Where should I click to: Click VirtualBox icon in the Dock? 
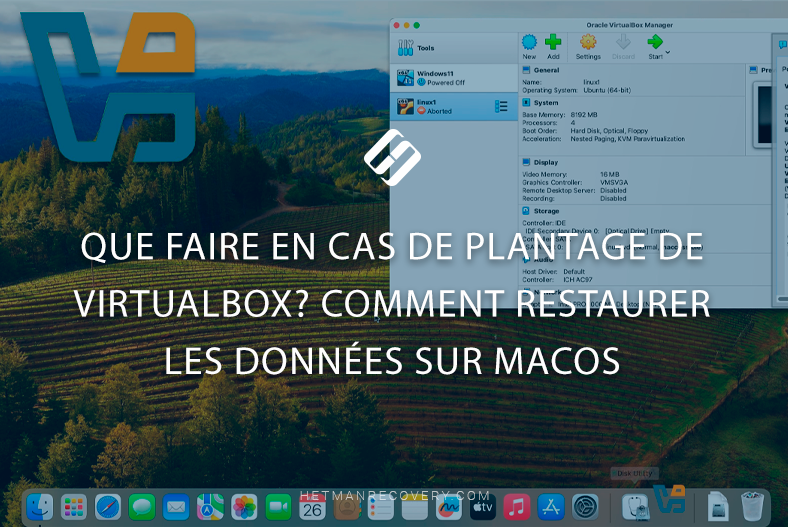(667, 501)
